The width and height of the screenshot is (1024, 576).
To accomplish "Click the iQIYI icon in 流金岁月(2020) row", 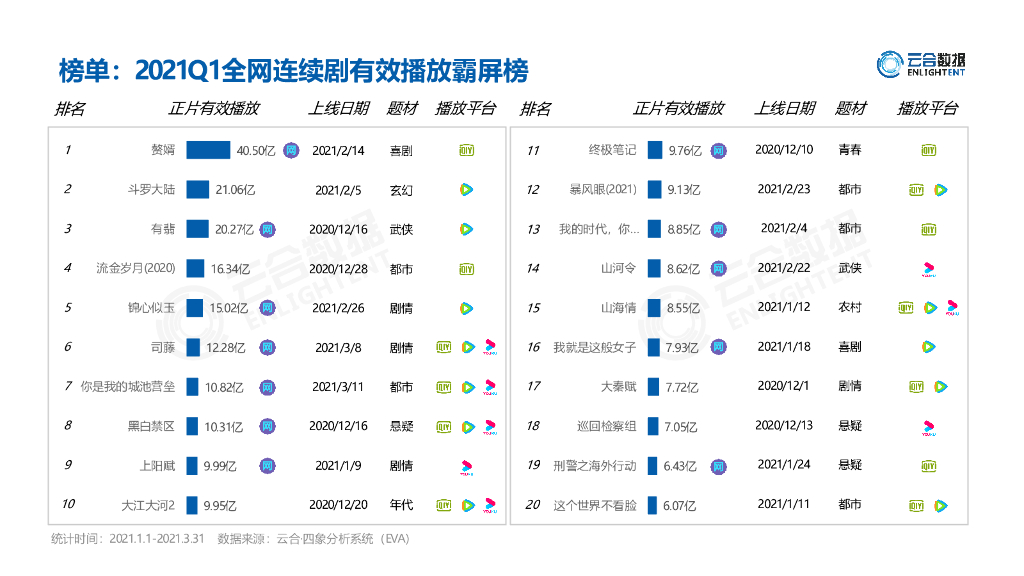I will (466, 269).
